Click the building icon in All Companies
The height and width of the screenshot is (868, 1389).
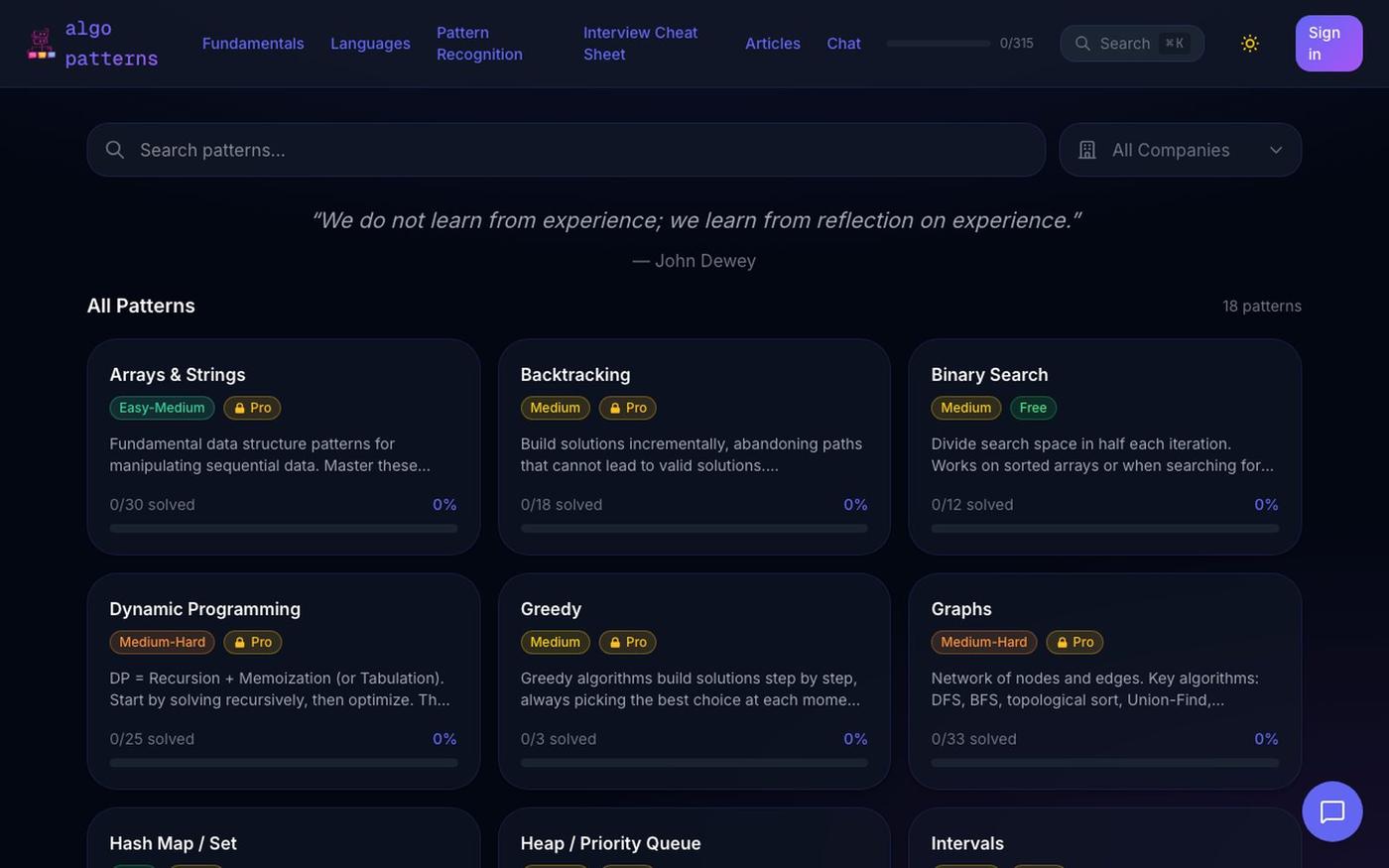click(x=1087, y=150)
